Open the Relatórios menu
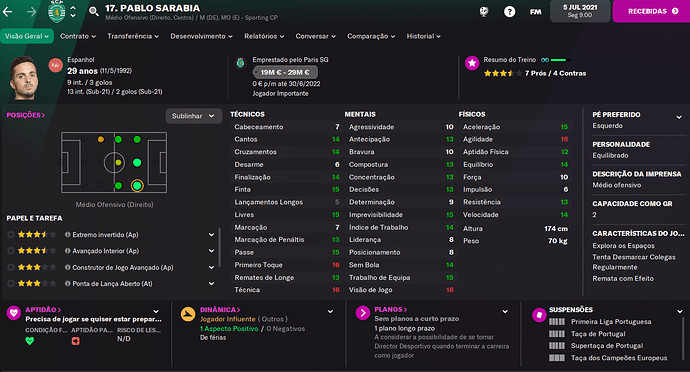Image resolution: width=690 pixels, height=372 pixels. click(x=264, y=36)
